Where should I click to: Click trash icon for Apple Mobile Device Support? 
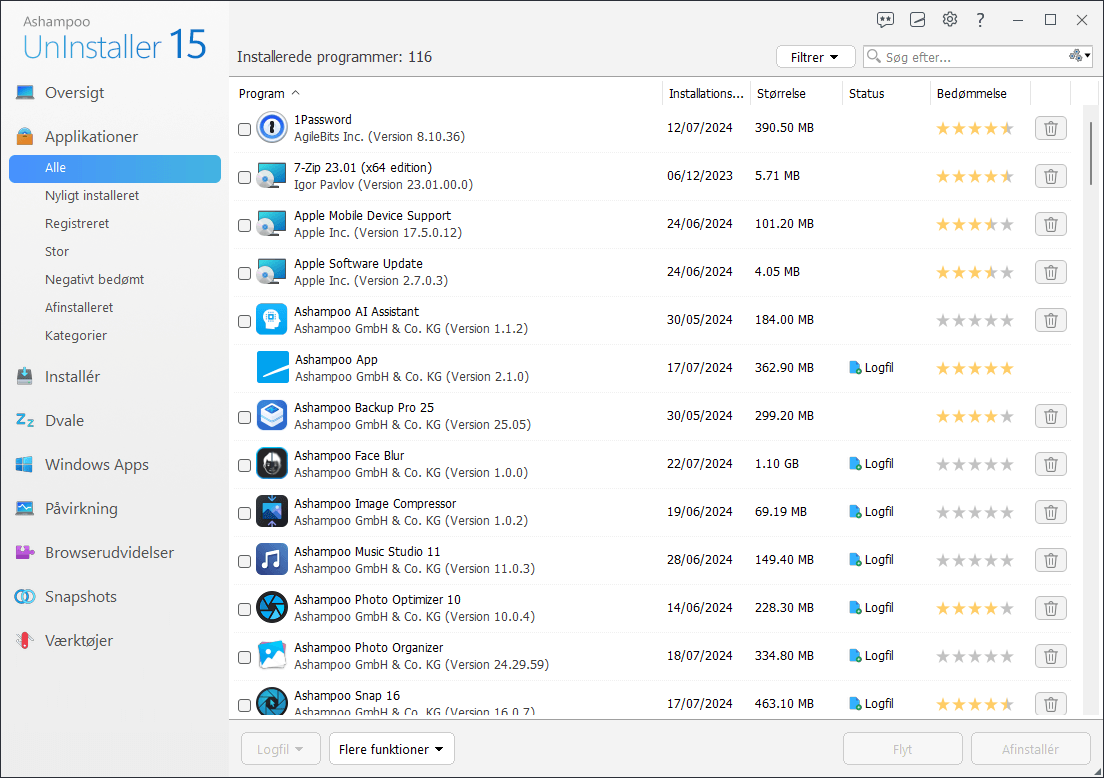pos(1050,224)
